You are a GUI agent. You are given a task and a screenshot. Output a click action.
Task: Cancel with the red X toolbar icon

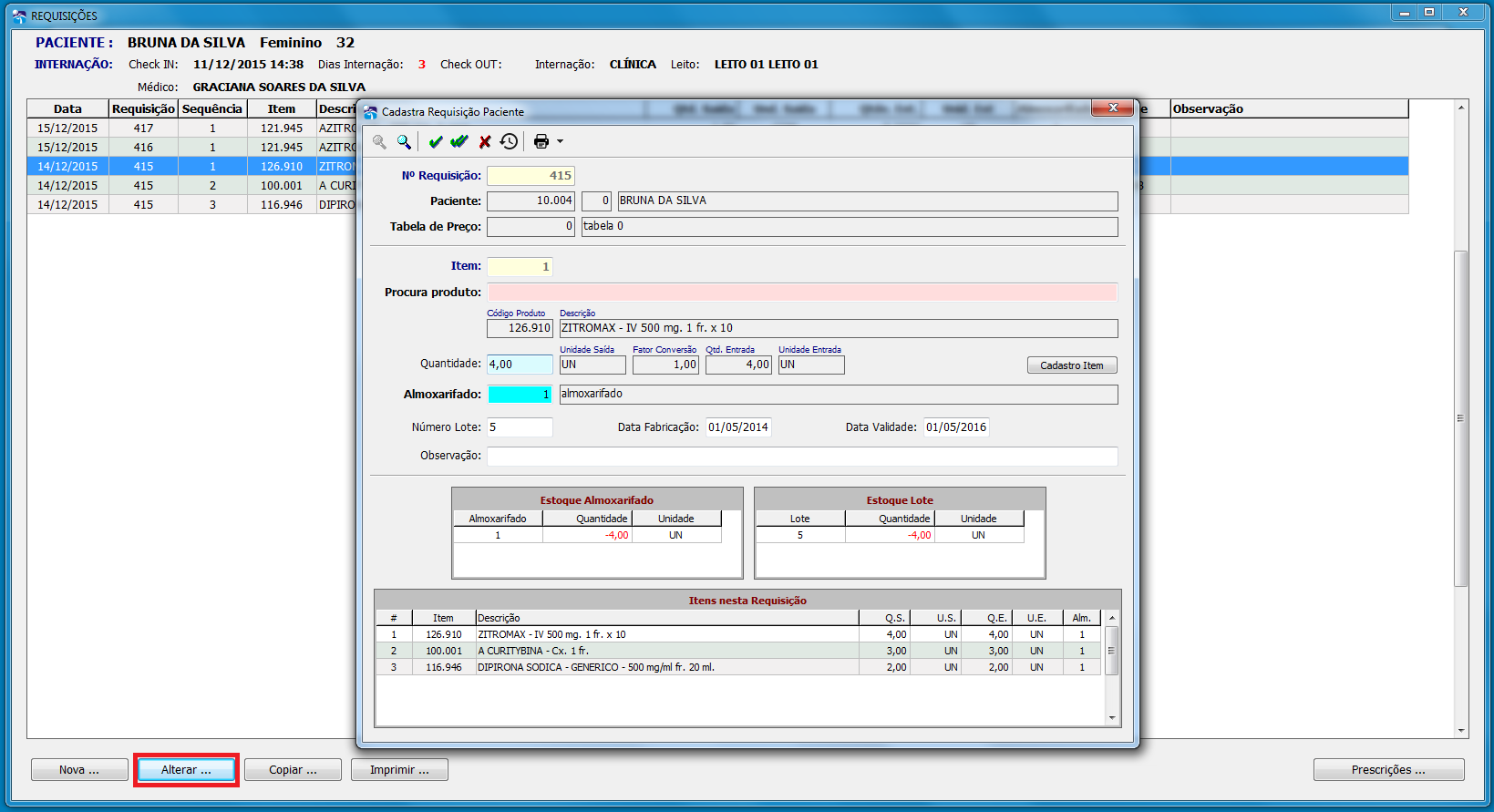pyautogui.click(x=485, y=141)
